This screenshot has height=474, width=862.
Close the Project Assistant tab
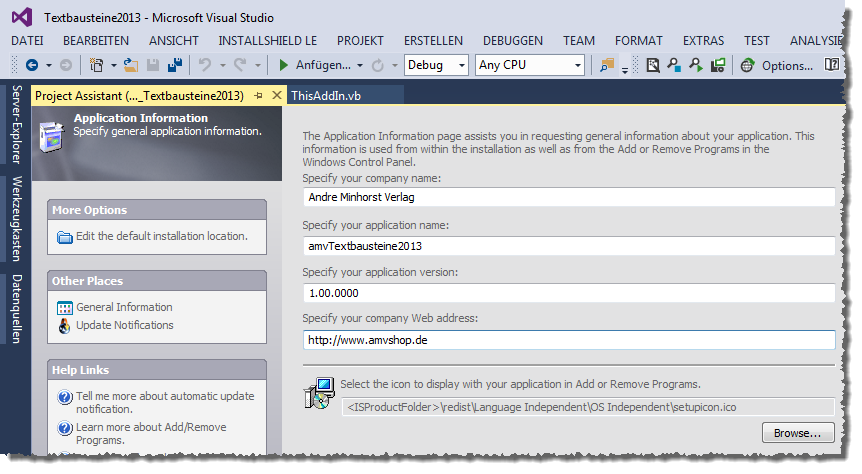point(277,96)
